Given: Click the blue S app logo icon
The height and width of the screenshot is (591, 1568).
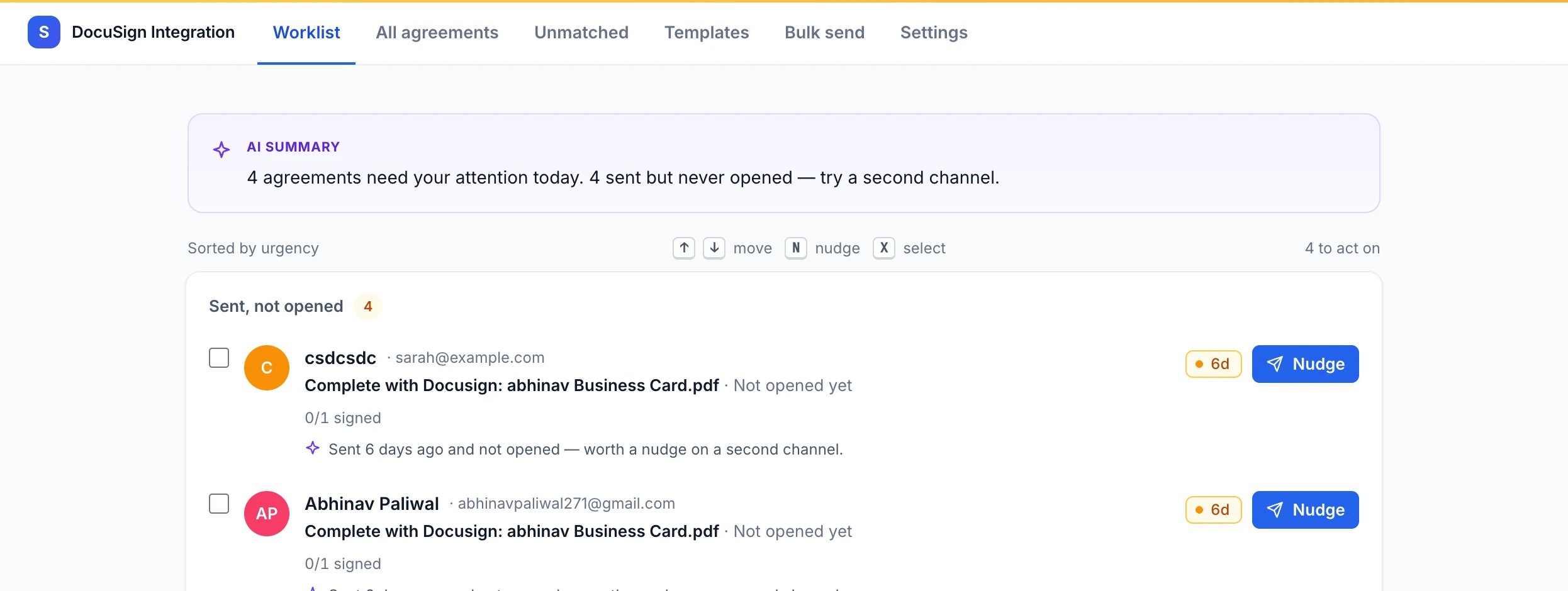Looking at the screenshot, I should pos(44,32).
